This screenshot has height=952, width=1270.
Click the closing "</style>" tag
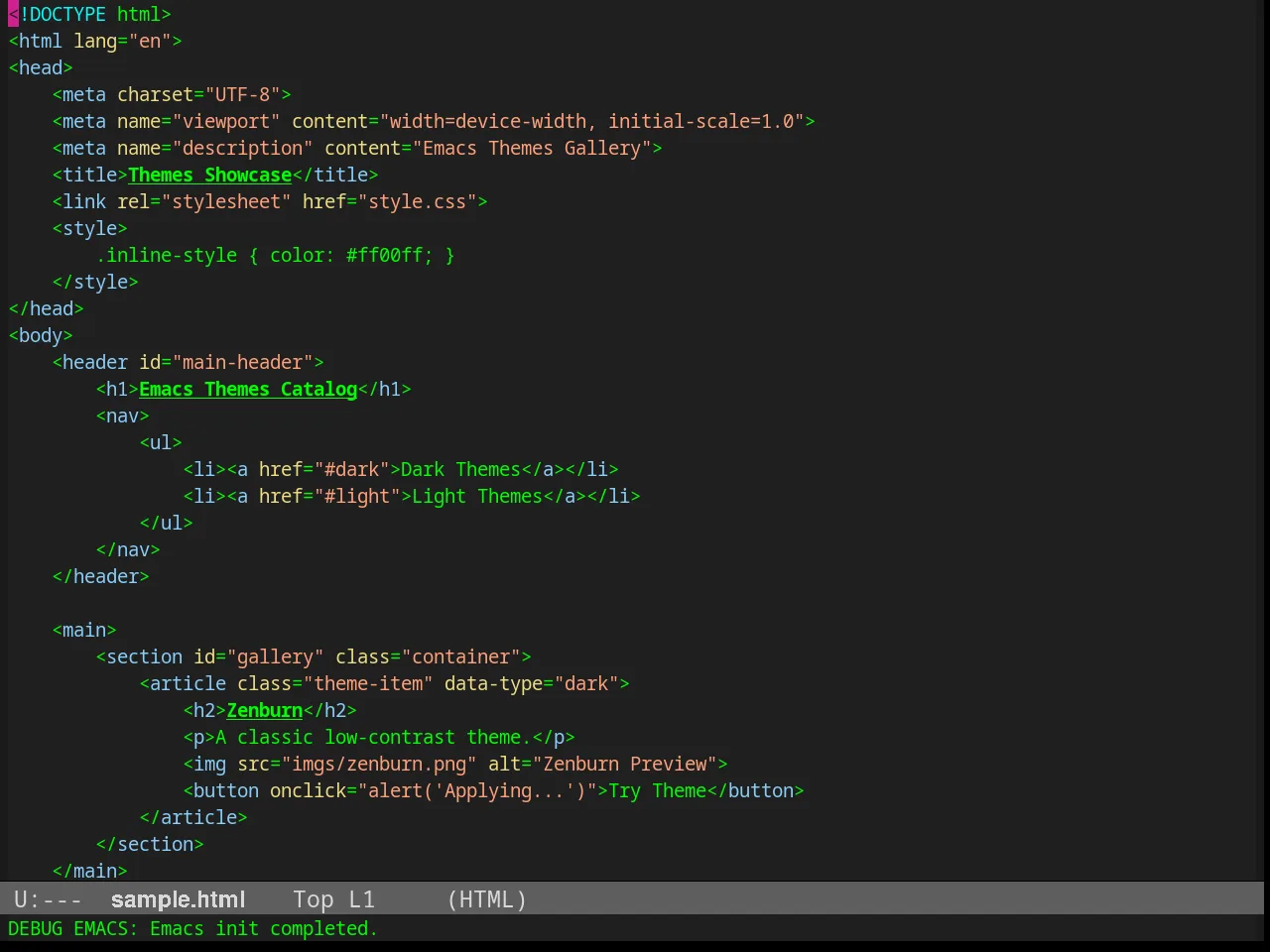pos(95,282)
